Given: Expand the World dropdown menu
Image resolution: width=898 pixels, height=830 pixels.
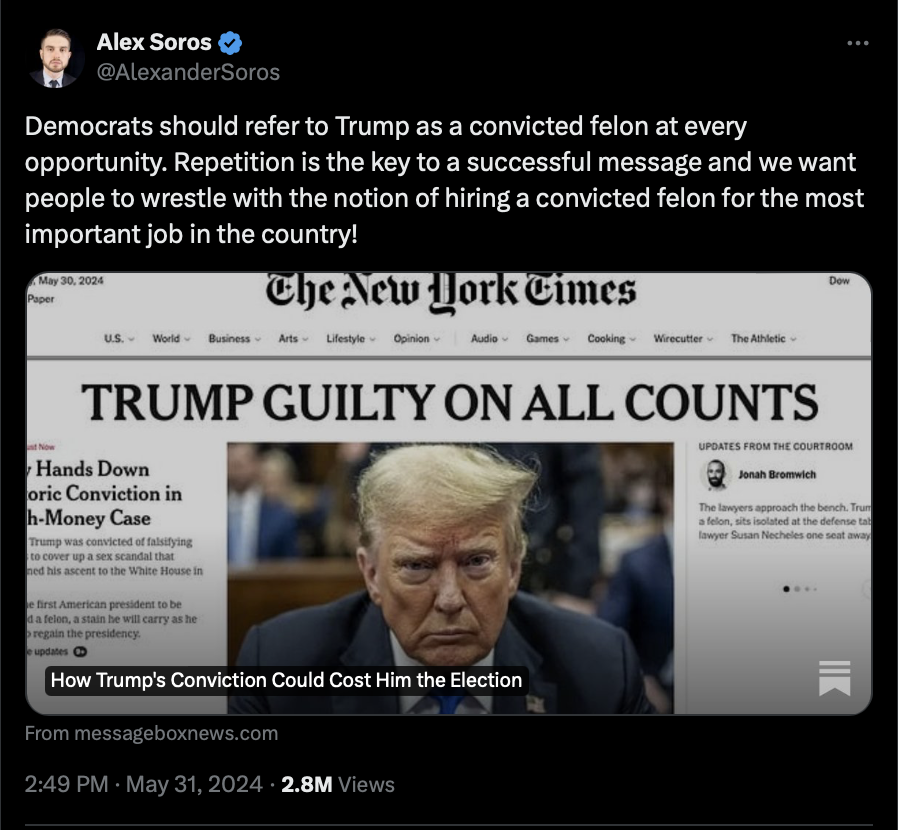Looking at the screenshot, I should click(171, 339).
